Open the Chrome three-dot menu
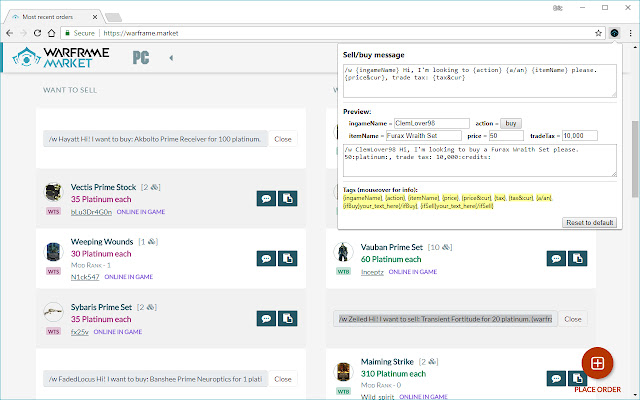This screenshot has width=640, height=400. click(631, 33)
